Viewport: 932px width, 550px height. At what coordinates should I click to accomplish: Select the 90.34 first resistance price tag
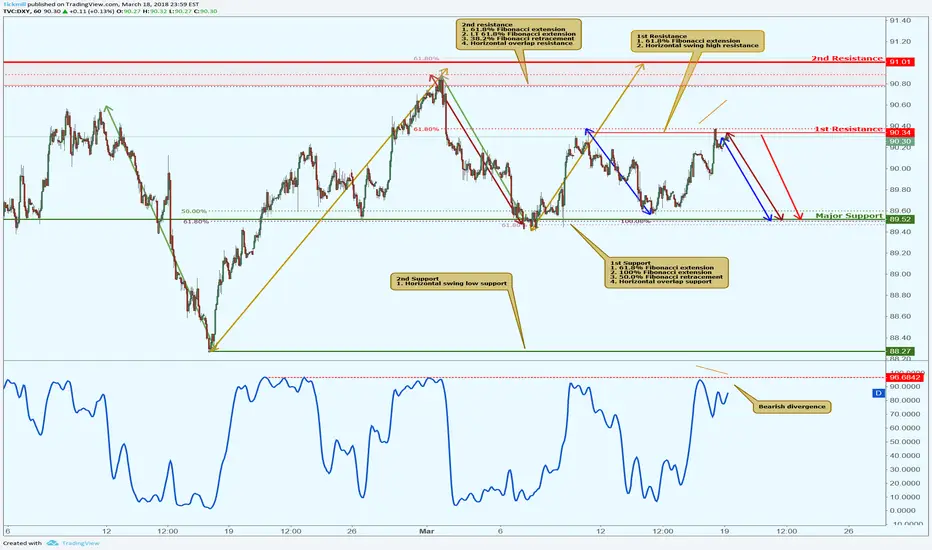point(899,132)
